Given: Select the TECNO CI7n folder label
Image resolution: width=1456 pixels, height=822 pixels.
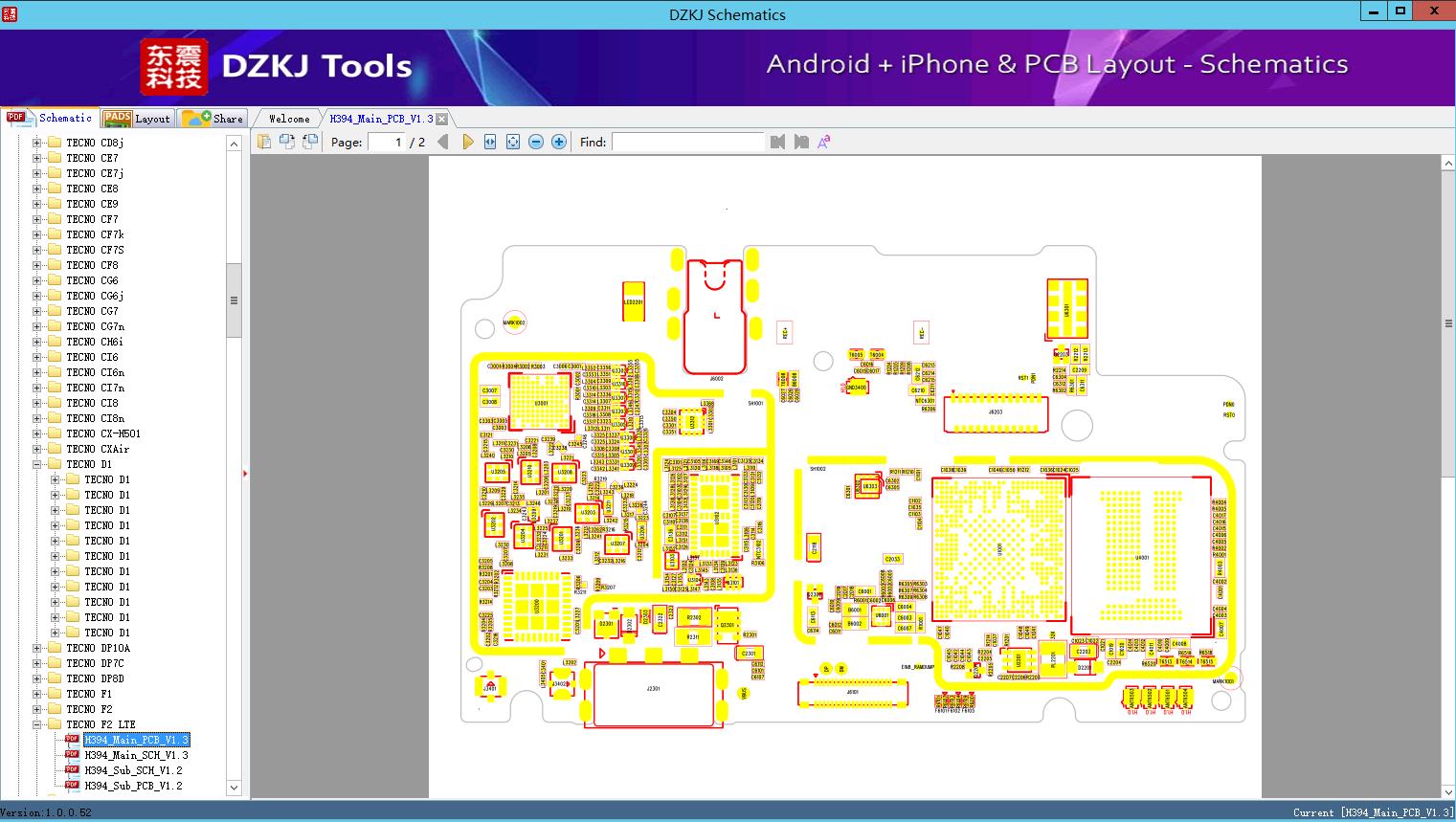Looking at the screenshot, I should 95,388.
